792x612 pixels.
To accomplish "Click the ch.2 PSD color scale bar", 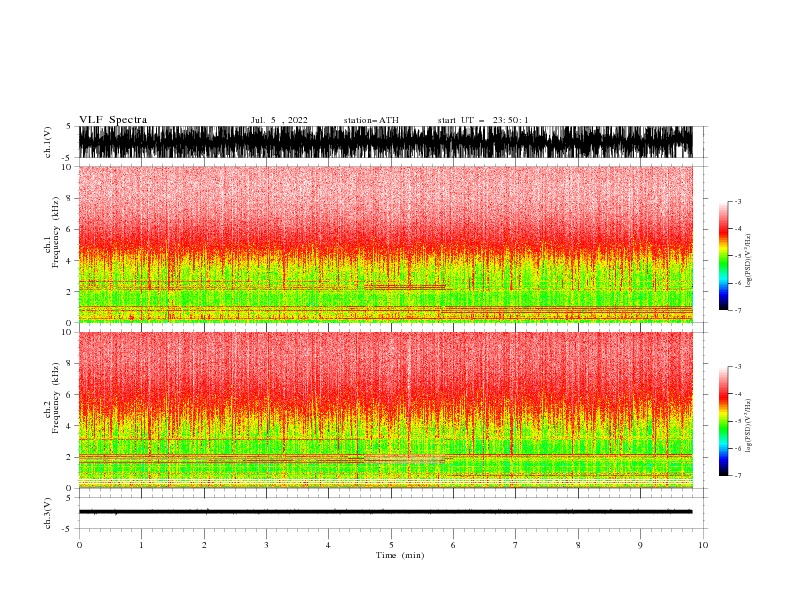I will coord(724,421).
